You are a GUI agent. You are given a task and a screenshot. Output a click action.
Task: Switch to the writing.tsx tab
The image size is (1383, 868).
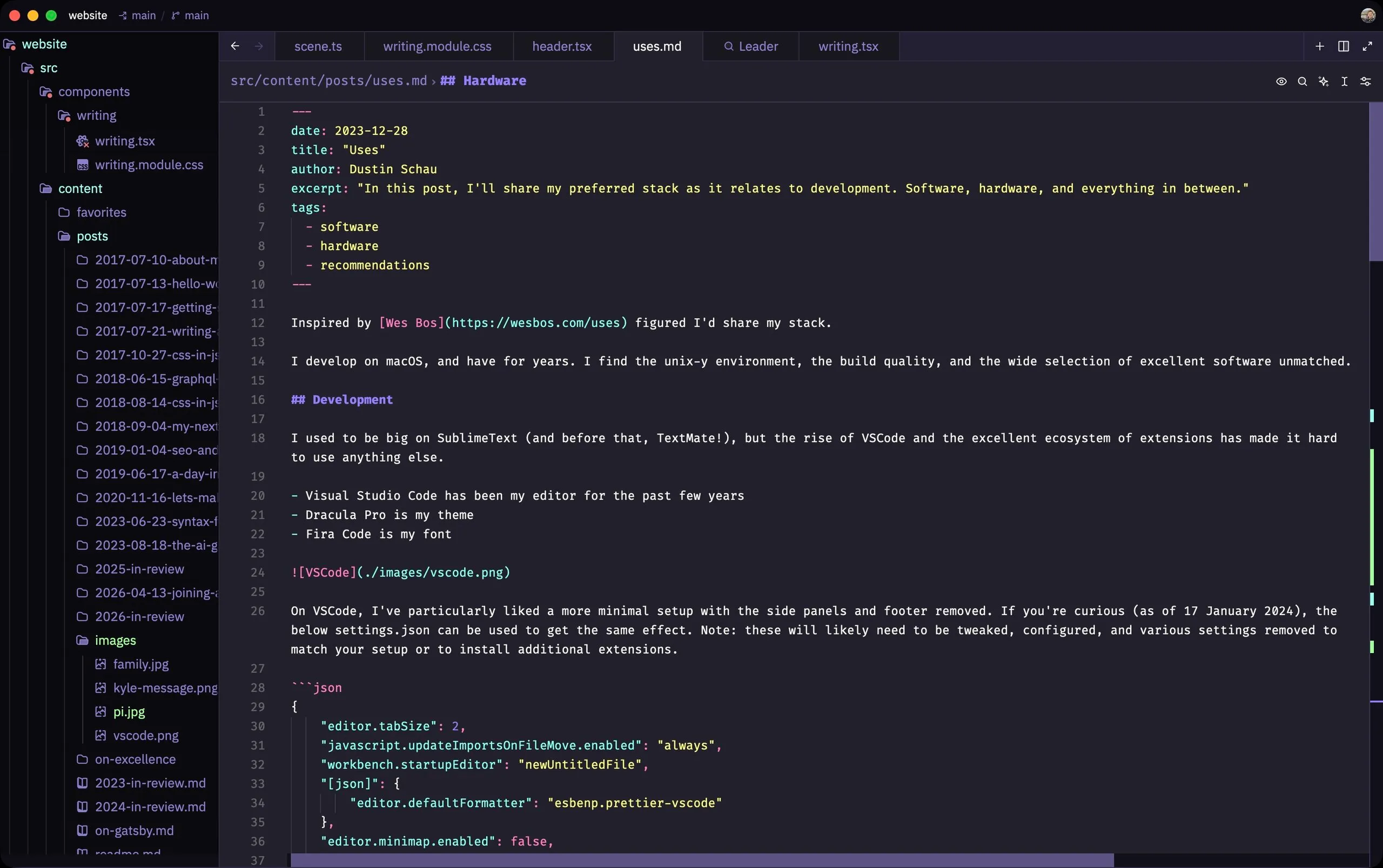coord(848,46)
